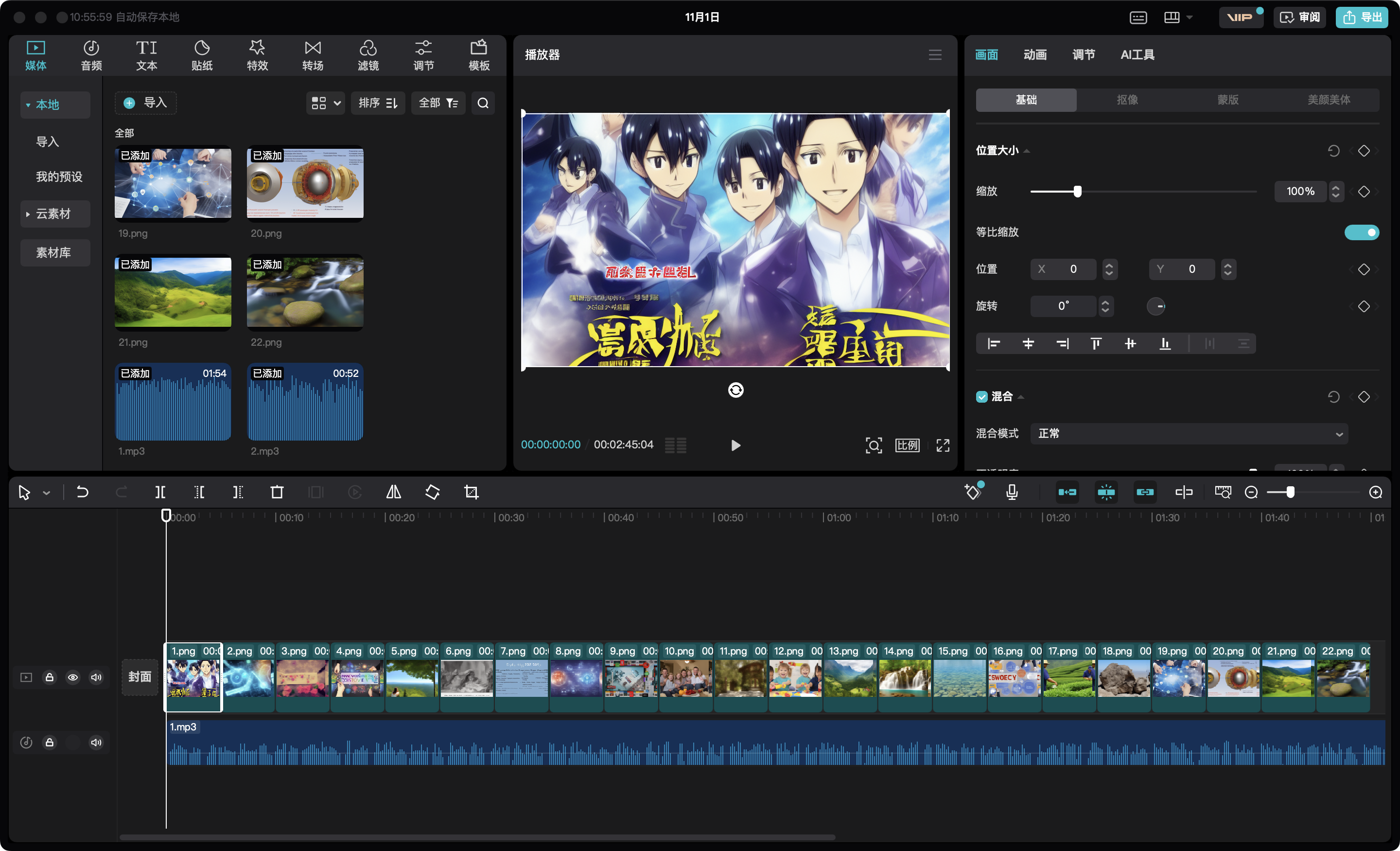This screenshot has height=851, width=1400.
Task: Open the layout dropdown arrow in title bar
Action: coord(1189,18)
